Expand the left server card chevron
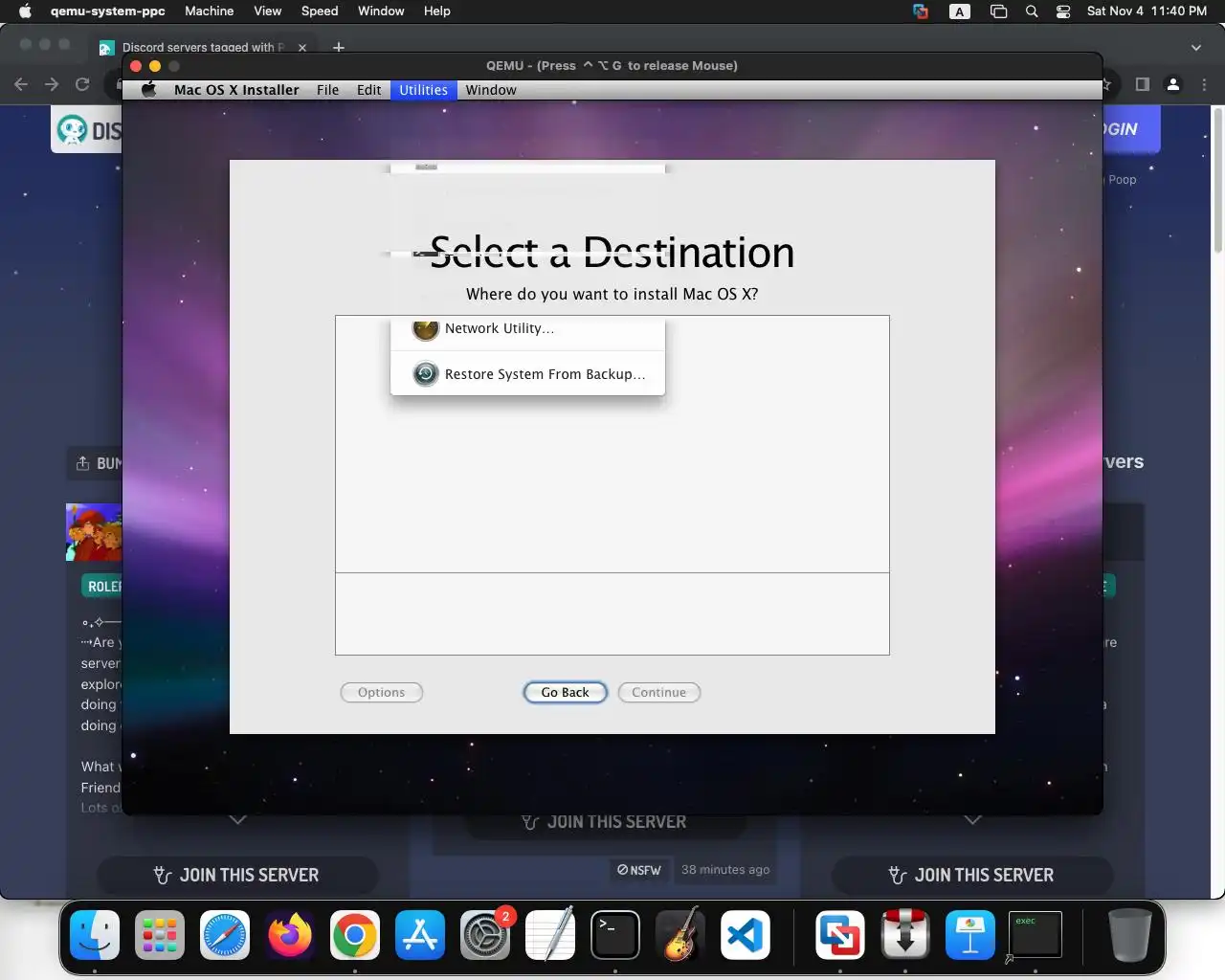 click(238, 820)
